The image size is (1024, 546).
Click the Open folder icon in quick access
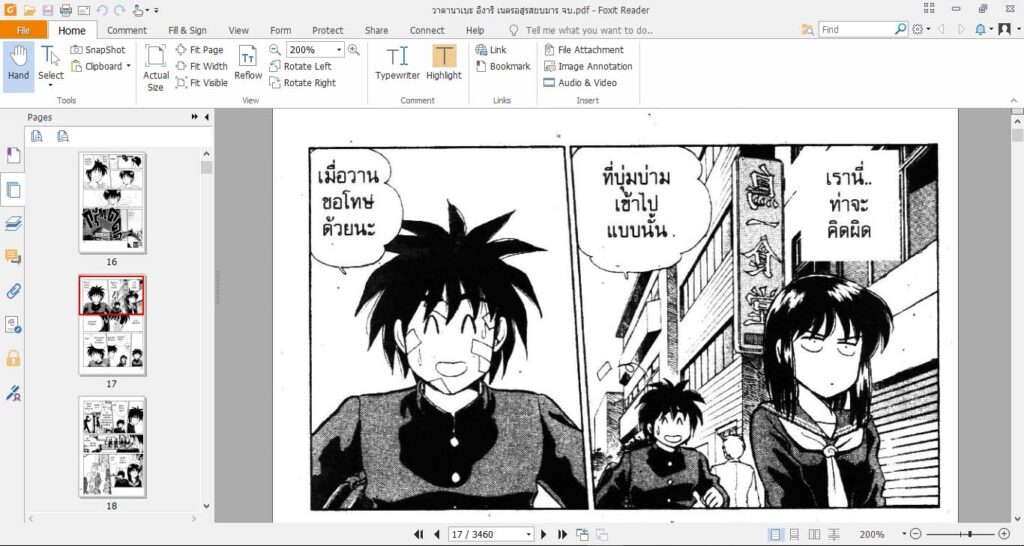(x=29, y=10)
